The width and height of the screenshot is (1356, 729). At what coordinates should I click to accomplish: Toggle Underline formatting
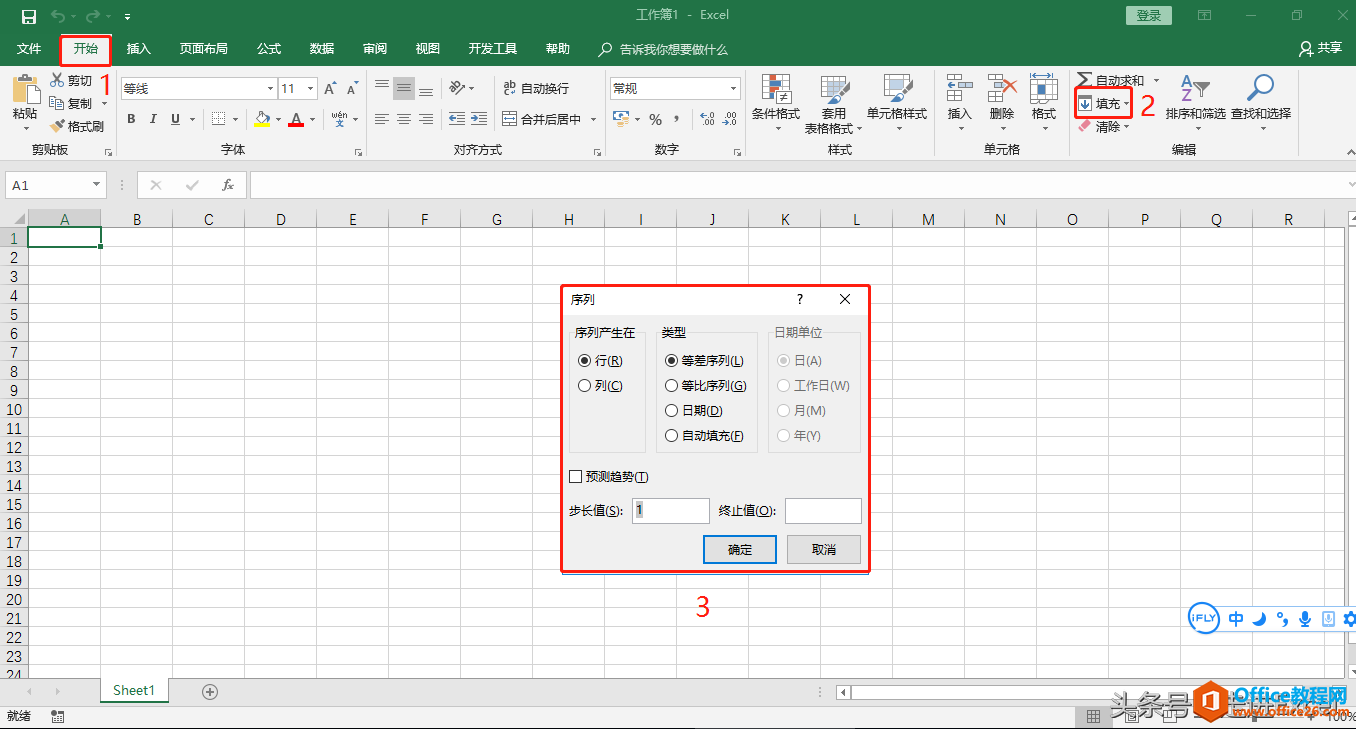(x=176, y=119)
